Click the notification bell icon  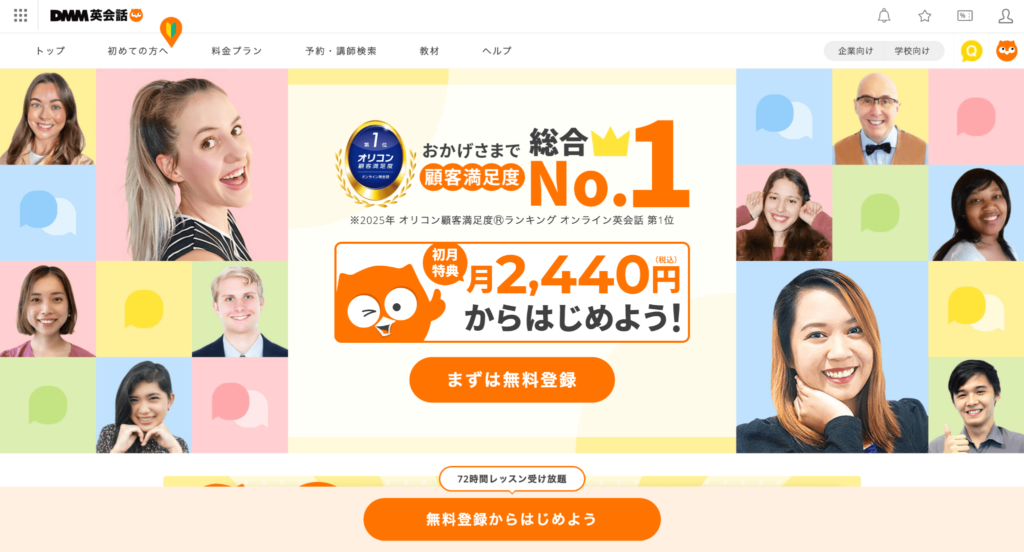884,16
